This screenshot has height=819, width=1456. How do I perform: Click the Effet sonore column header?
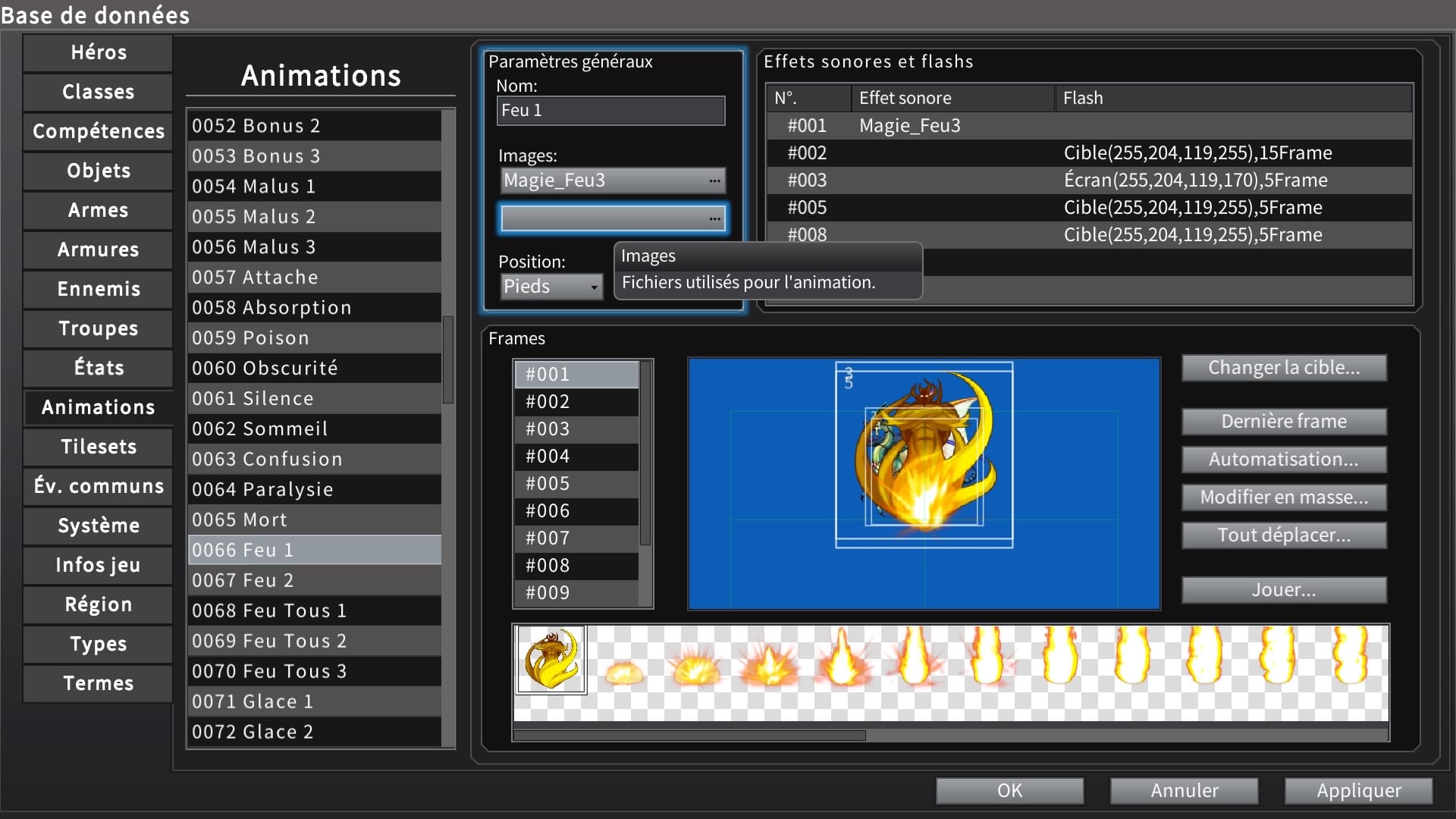(953, 99)
